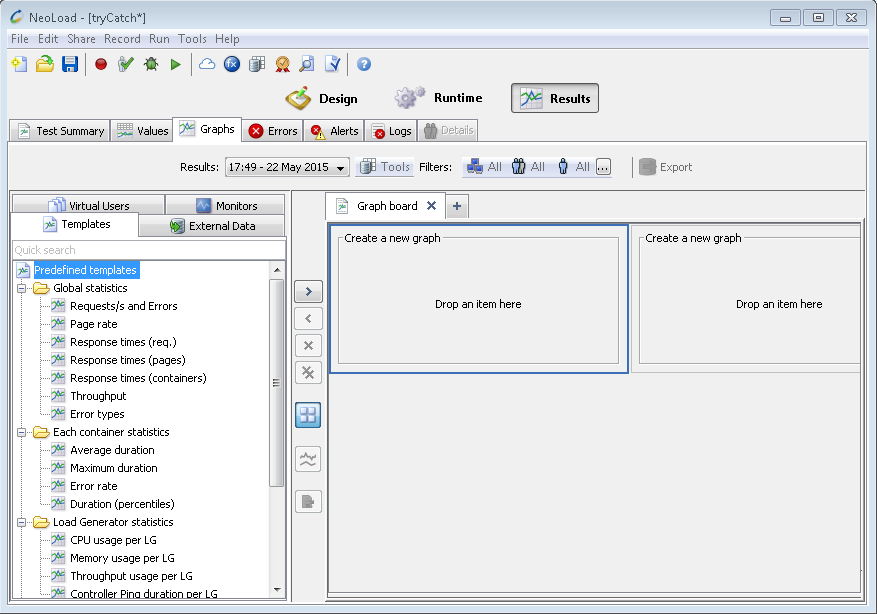Click the right-arrow add-to-graph button

[x=308, y=292]
